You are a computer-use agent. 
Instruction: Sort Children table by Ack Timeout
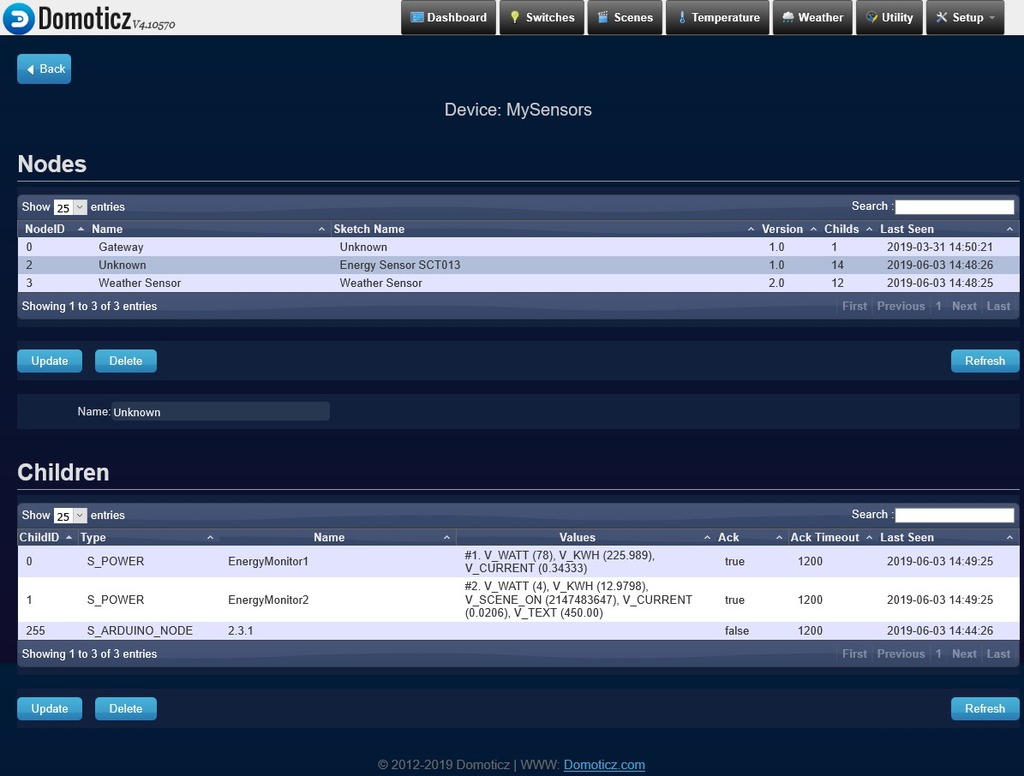[x=831, y=537]
